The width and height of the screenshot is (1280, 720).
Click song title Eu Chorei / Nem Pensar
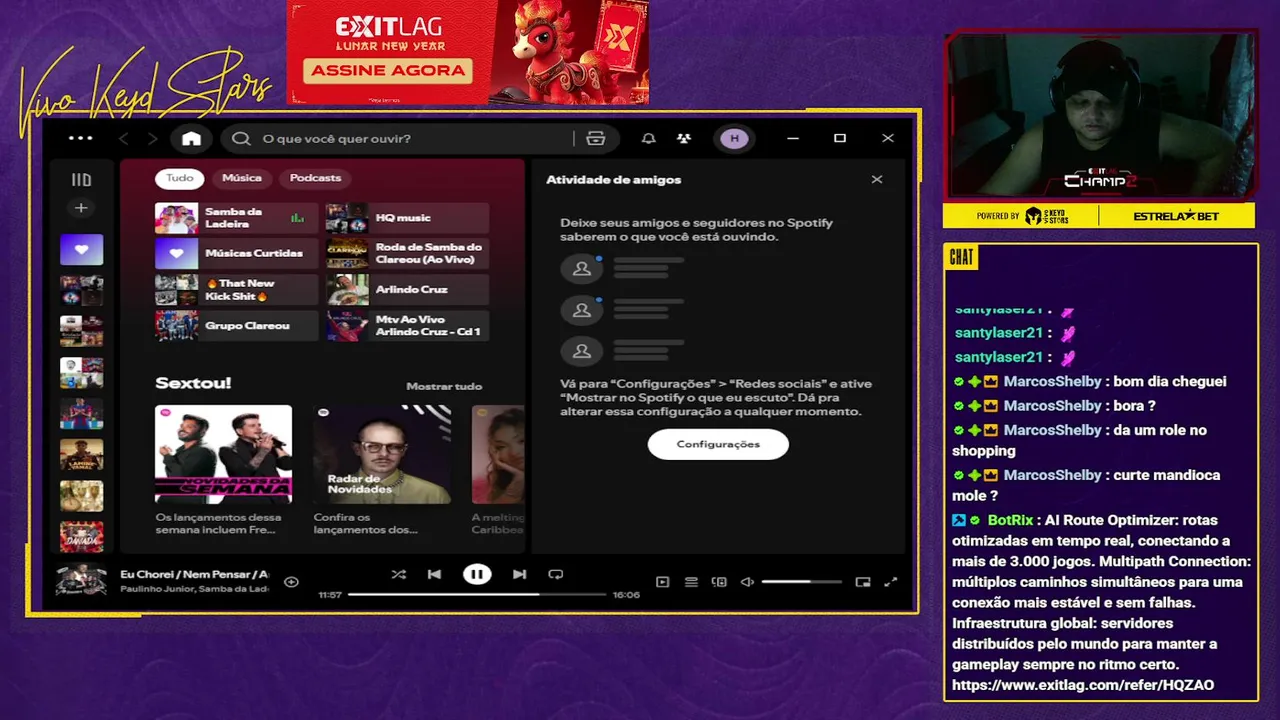194,574
